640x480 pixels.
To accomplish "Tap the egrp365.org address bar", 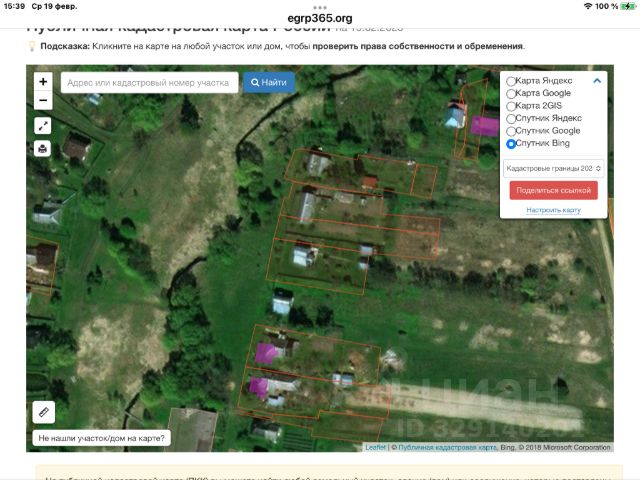I will [x=320, y=18].
